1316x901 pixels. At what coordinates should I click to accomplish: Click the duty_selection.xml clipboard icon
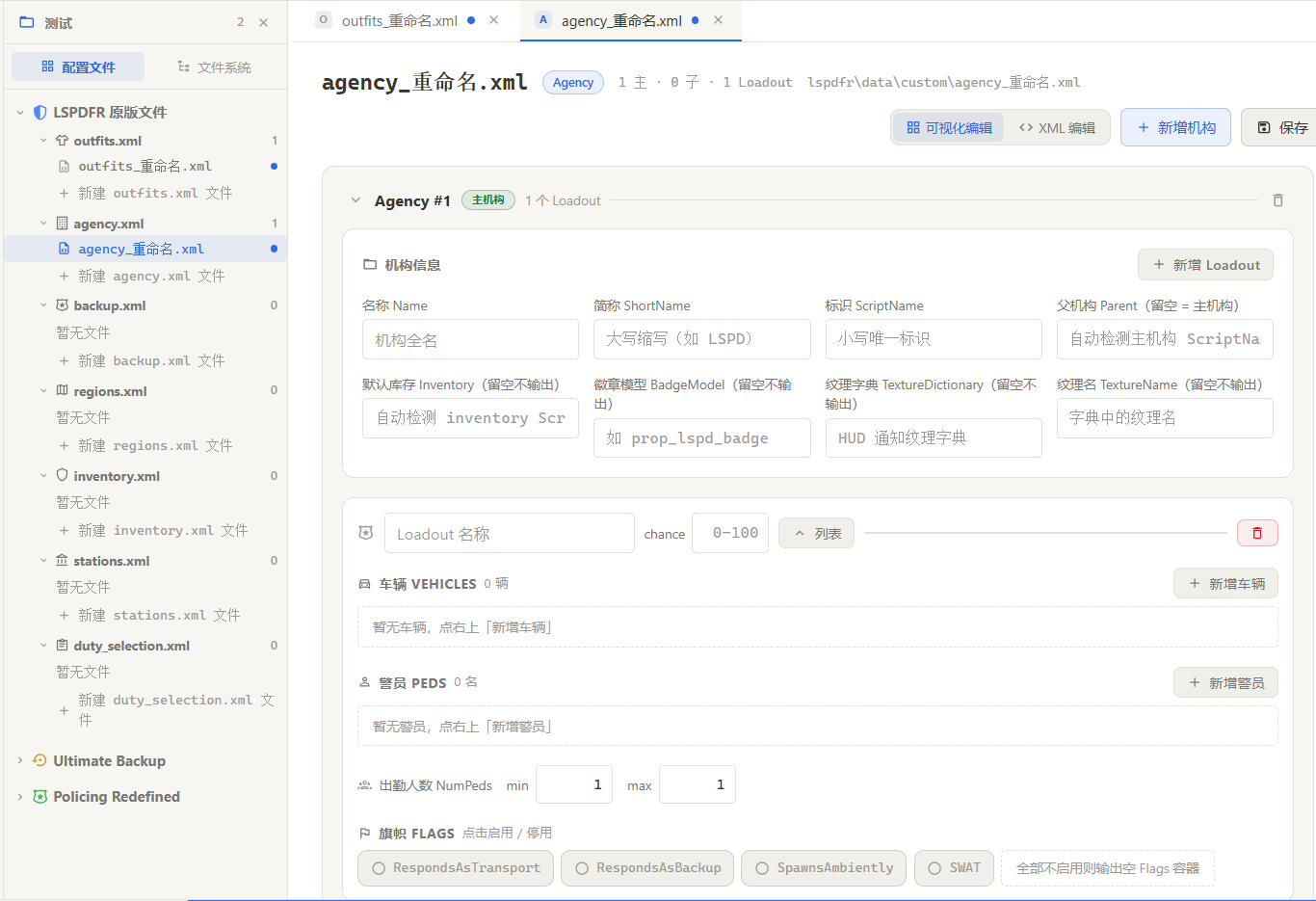62,645
